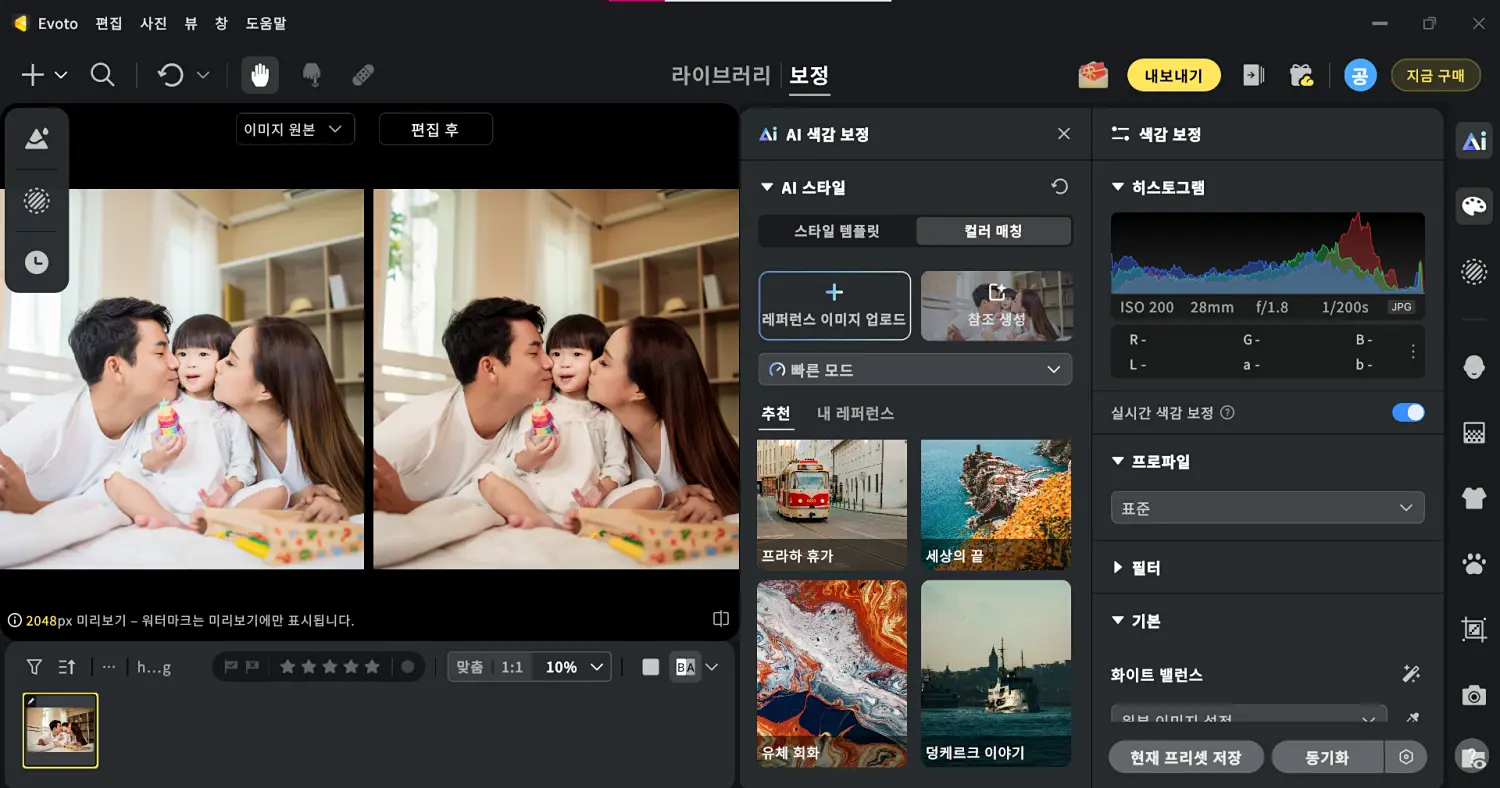Switch to the 컬러 매칭 tab
The image size is (1500, 788).
(x=994, y=231)
